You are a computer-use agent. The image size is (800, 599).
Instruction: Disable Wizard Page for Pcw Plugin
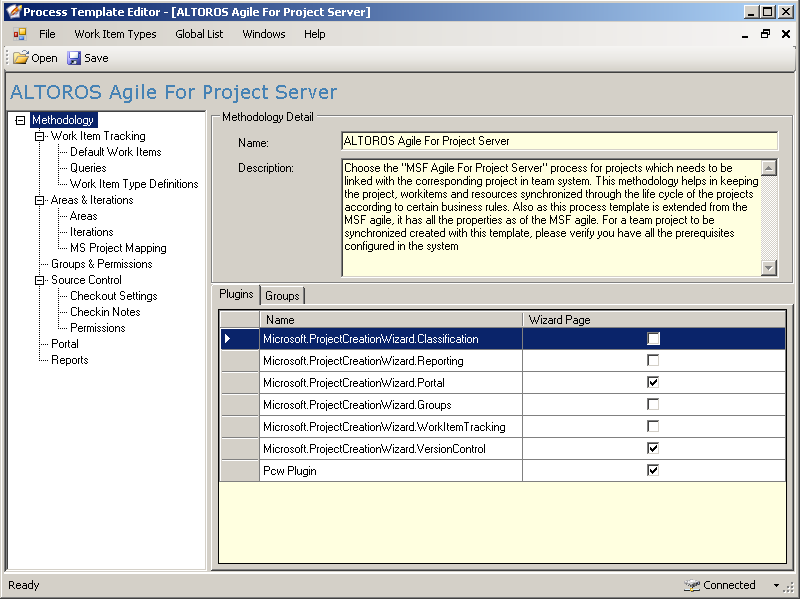click(x=653, y=470)
